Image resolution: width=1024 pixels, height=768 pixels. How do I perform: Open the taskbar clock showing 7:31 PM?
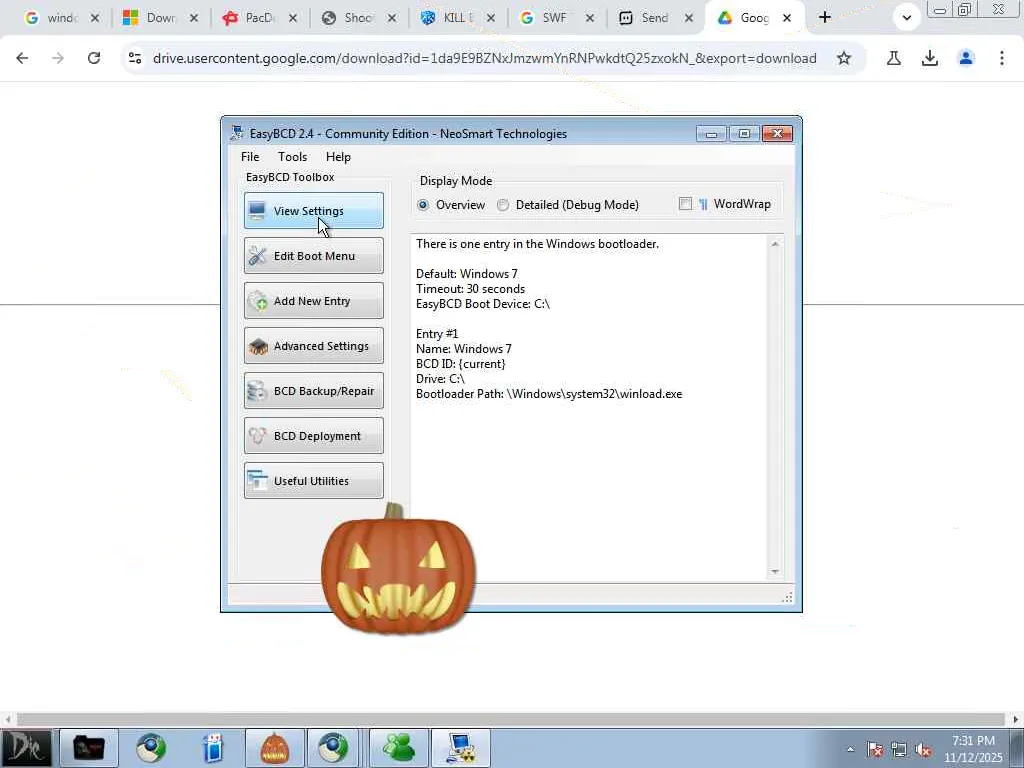click(x=973, y=749)
